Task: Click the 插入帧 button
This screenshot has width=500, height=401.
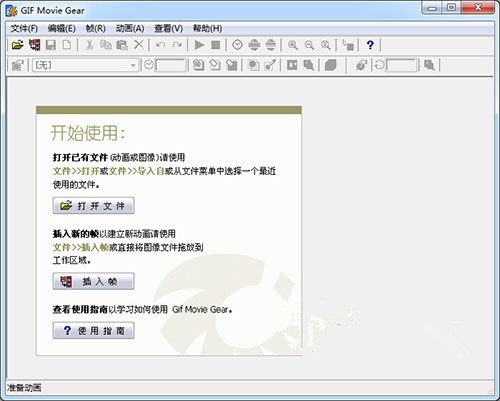Action: 93,281
